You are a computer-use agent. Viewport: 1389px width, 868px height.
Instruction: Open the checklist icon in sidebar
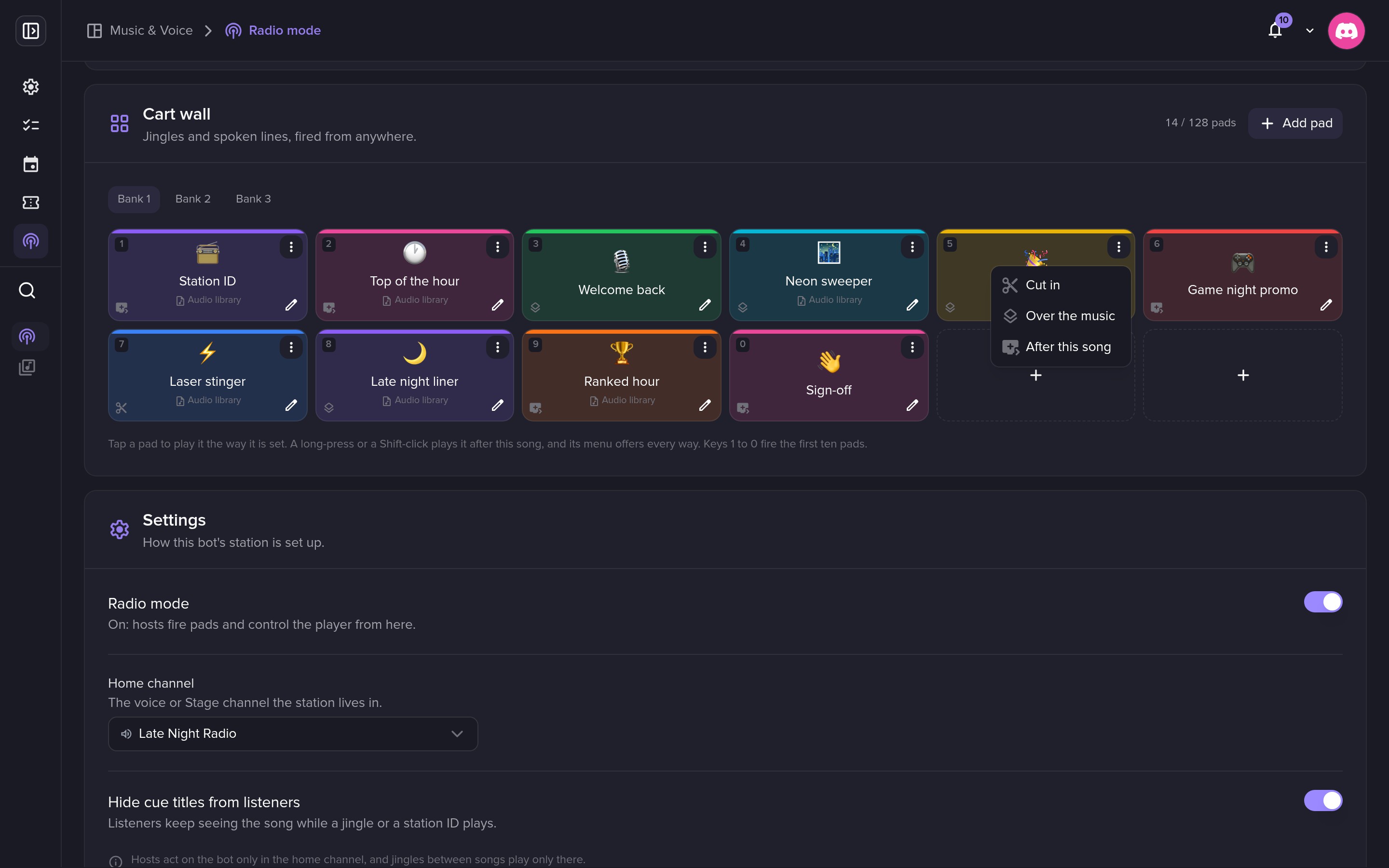click(30, 125)
